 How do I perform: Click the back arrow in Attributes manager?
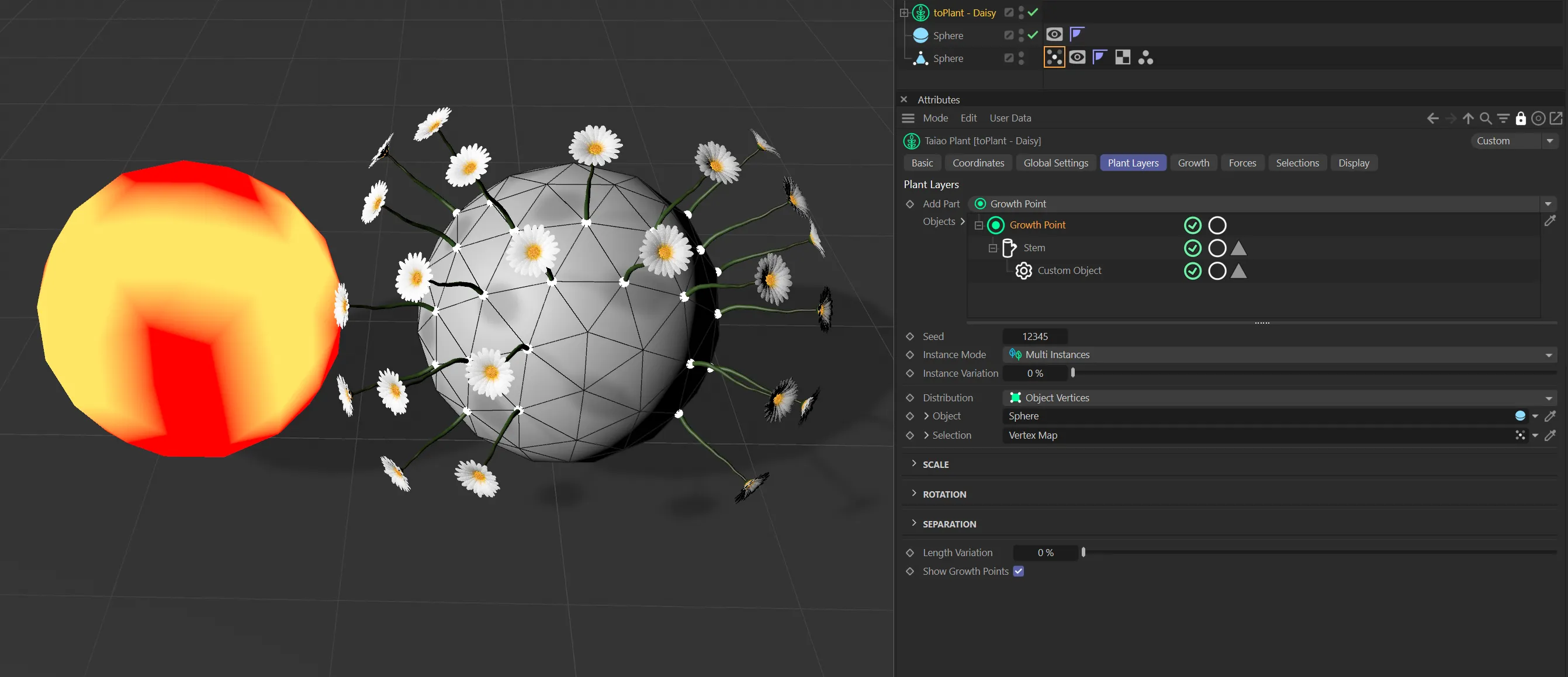(1433, 119)
